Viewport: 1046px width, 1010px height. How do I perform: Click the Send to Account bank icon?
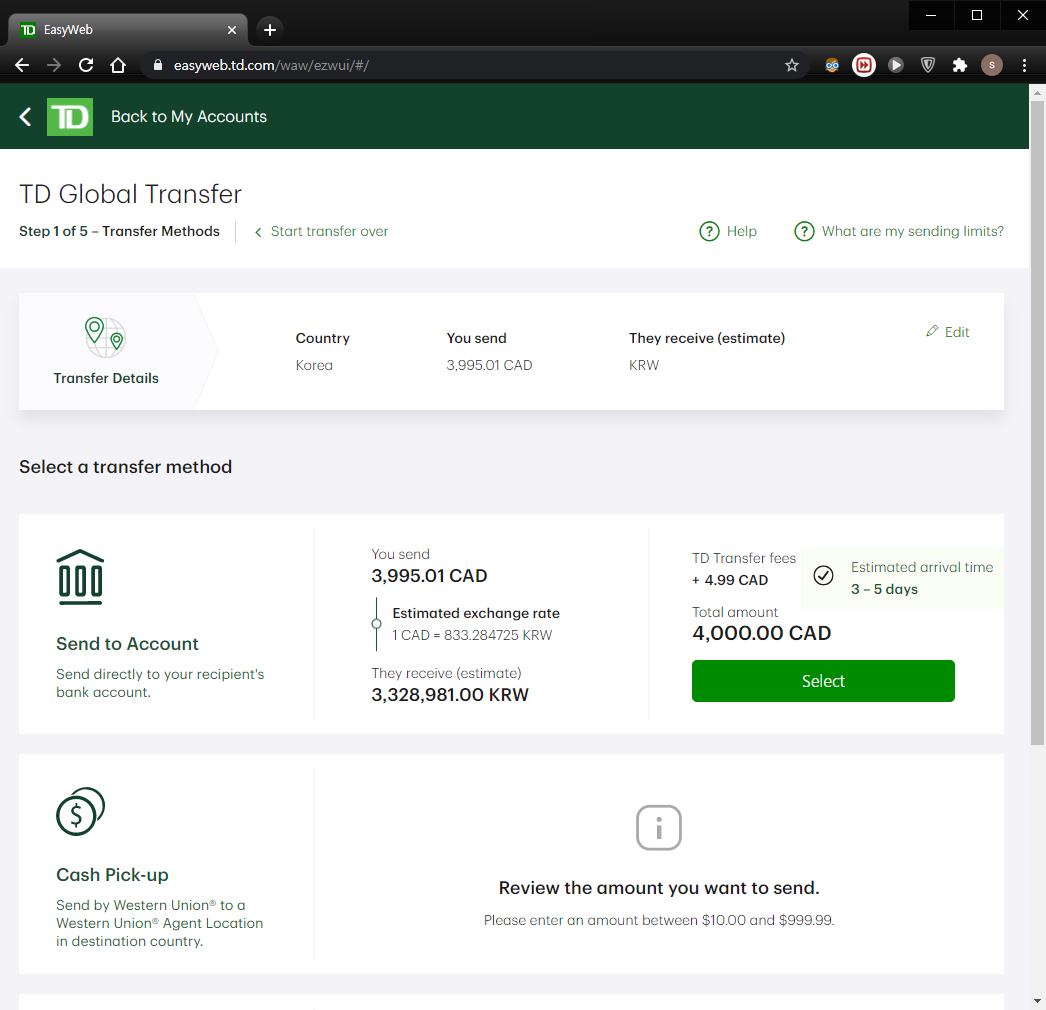pyautogui.click(x=81, y=577)
